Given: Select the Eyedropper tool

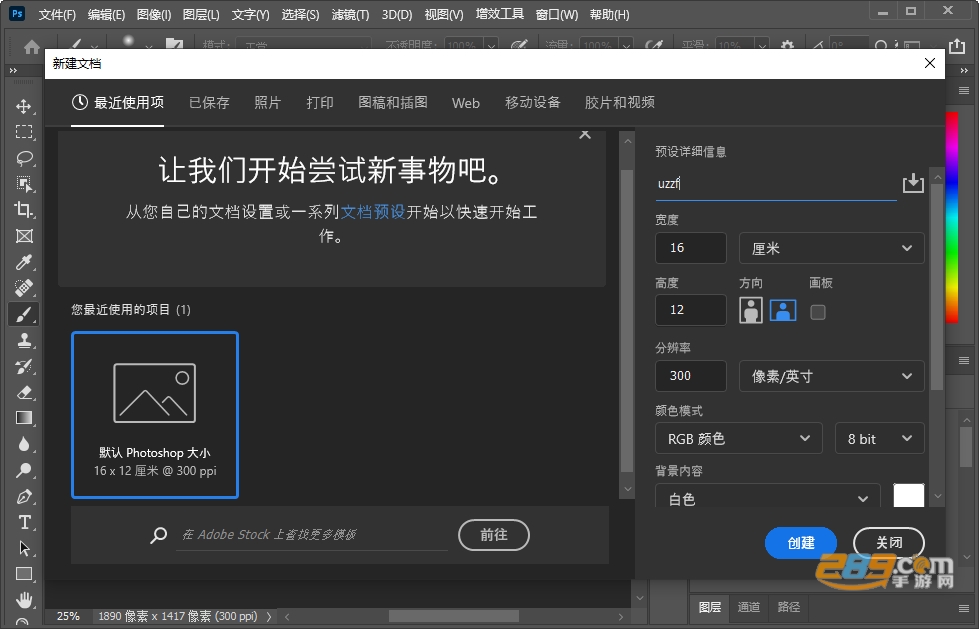Looking at the screenshot, I should click(24, 262).
